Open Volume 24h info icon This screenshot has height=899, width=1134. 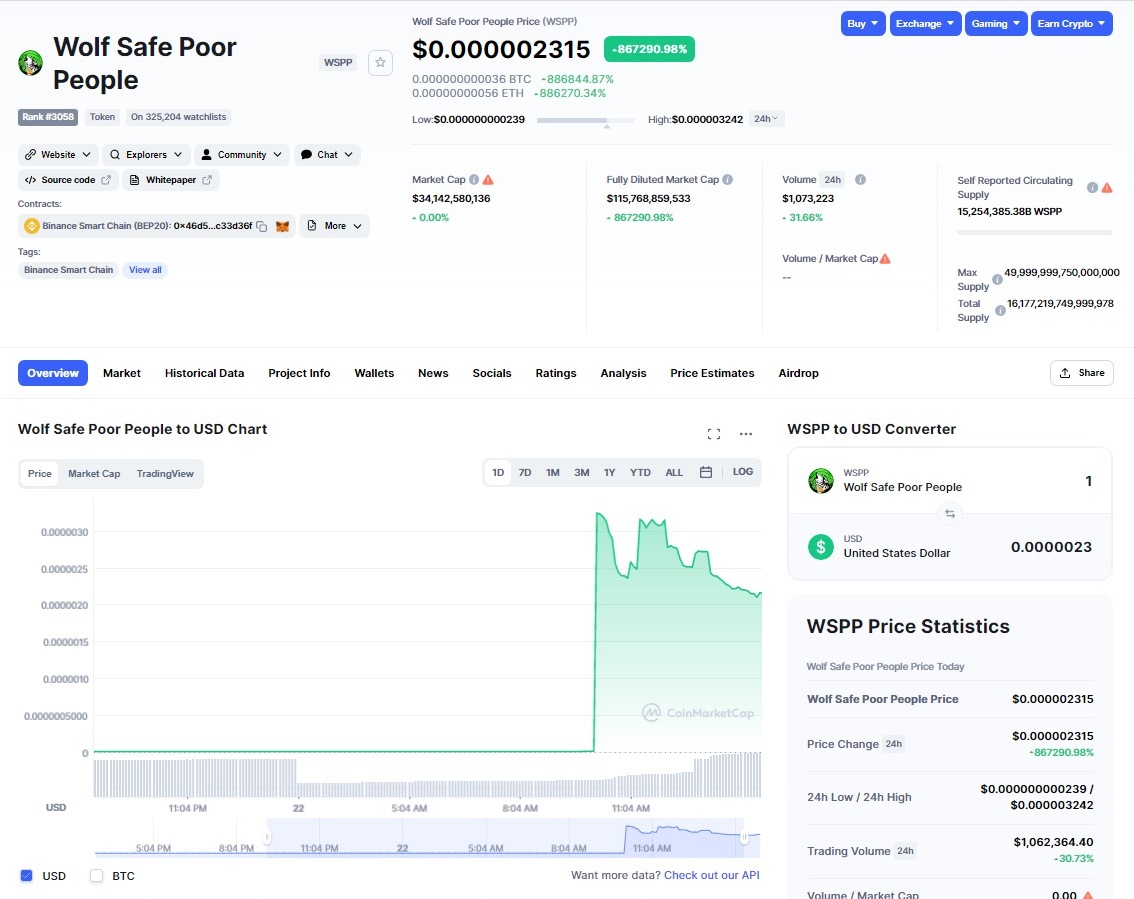pyautogui.click(x=861, y=179)
